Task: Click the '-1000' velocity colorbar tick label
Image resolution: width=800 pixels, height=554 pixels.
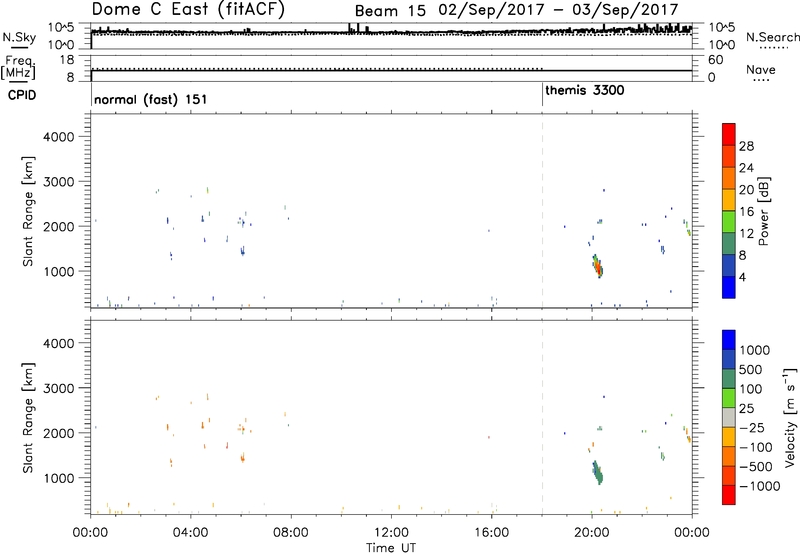Action: 759,486
